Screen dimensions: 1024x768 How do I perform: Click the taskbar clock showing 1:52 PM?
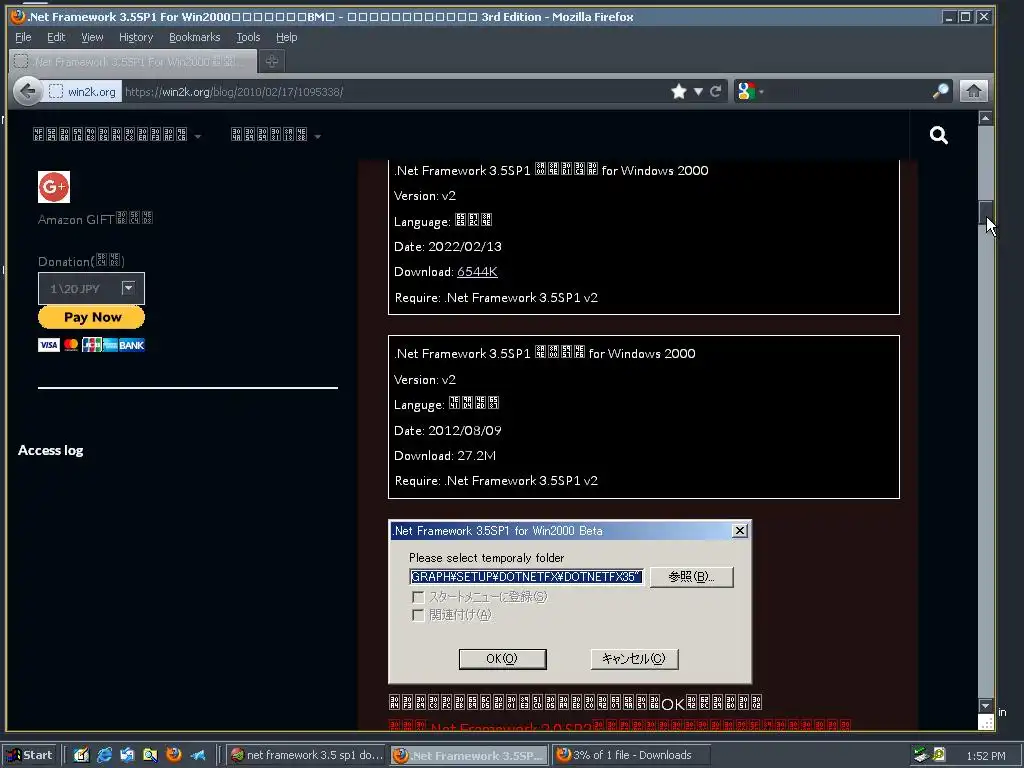click(986, 756)
